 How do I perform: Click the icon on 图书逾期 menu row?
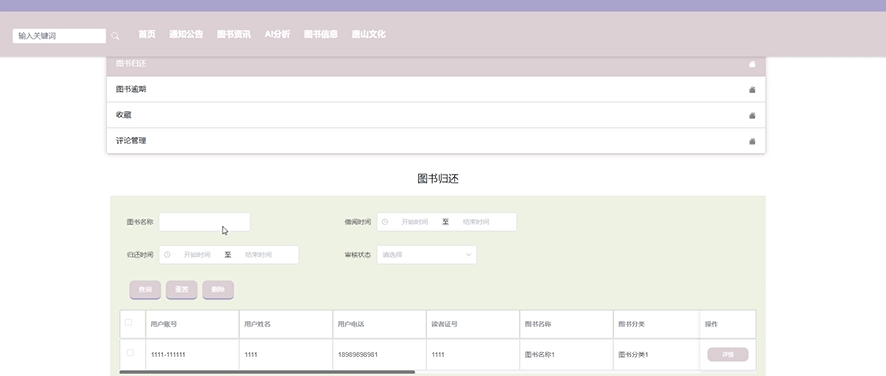(752, 90)
